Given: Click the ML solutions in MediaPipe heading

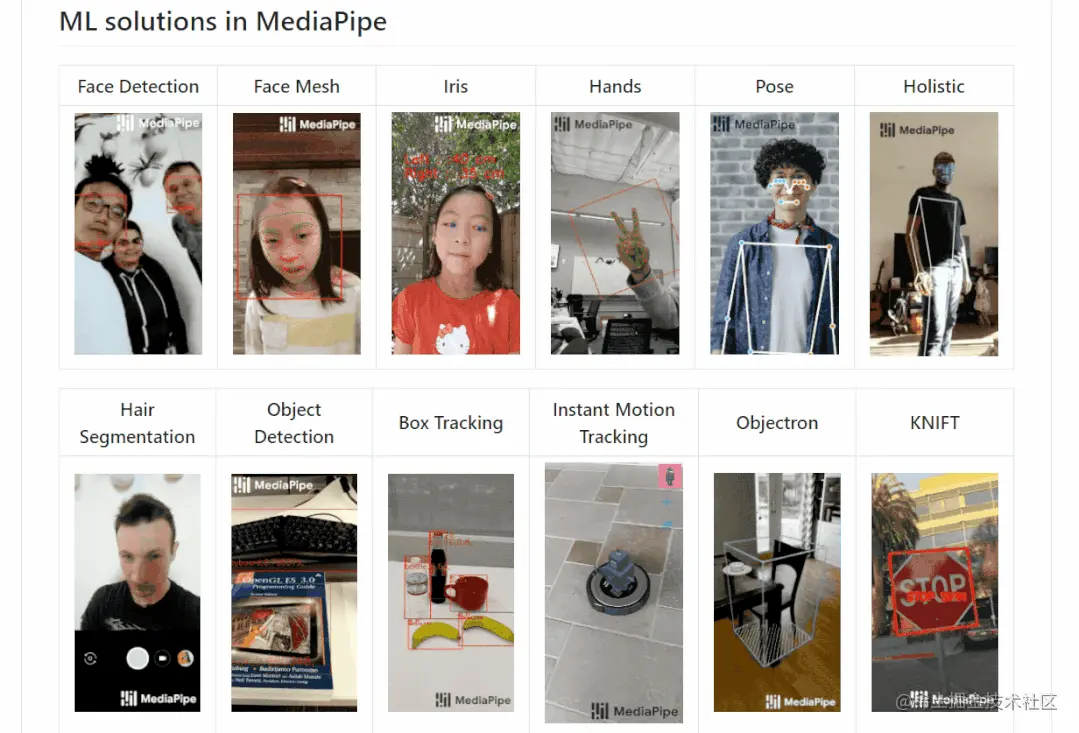Looking at the screenshot, I should tap(223, 21).
